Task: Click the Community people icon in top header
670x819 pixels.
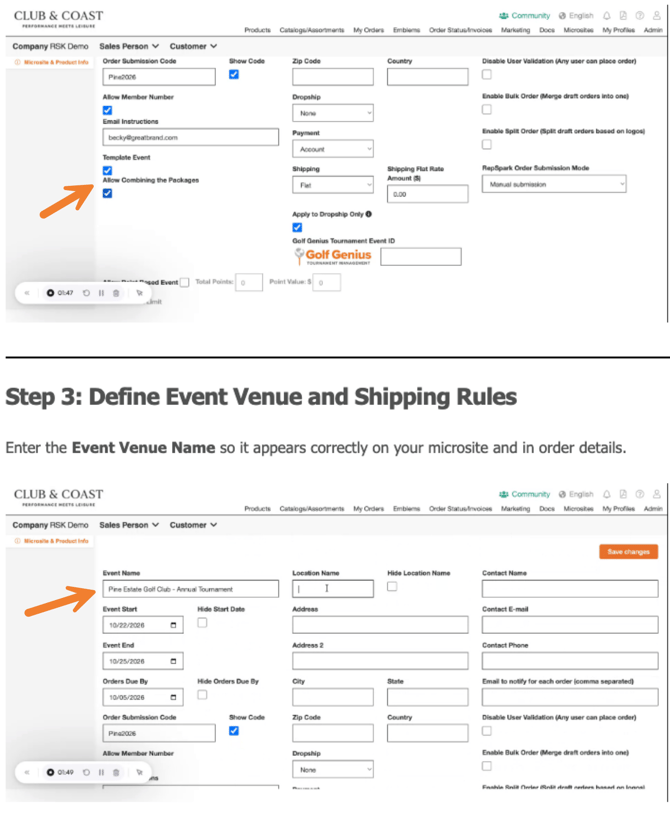Action: [x=504, y=16]
